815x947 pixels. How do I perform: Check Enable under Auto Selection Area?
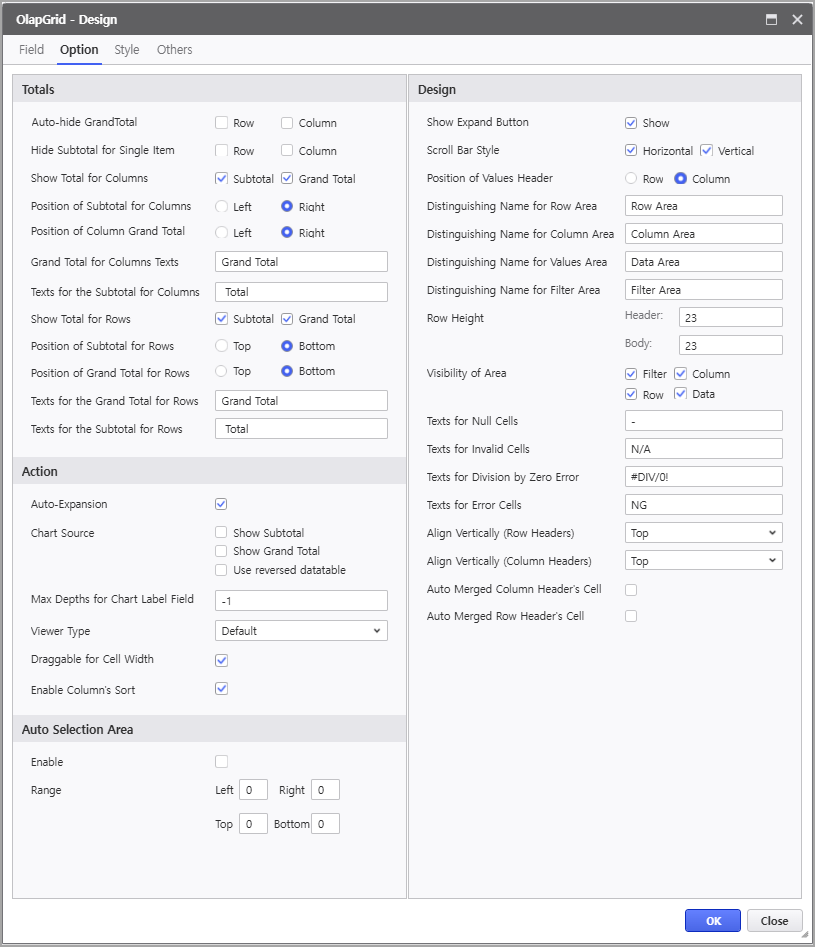click(222, 762)
